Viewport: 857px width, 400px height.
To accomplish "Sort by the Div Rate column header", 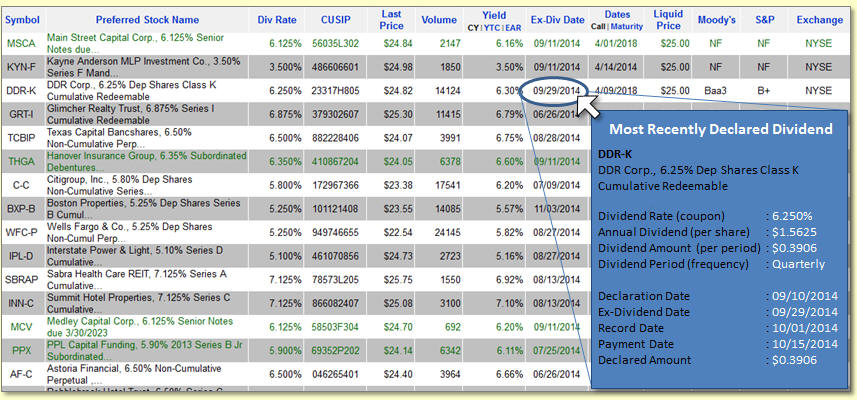I will pyautogui.click(x=277, y=20).
